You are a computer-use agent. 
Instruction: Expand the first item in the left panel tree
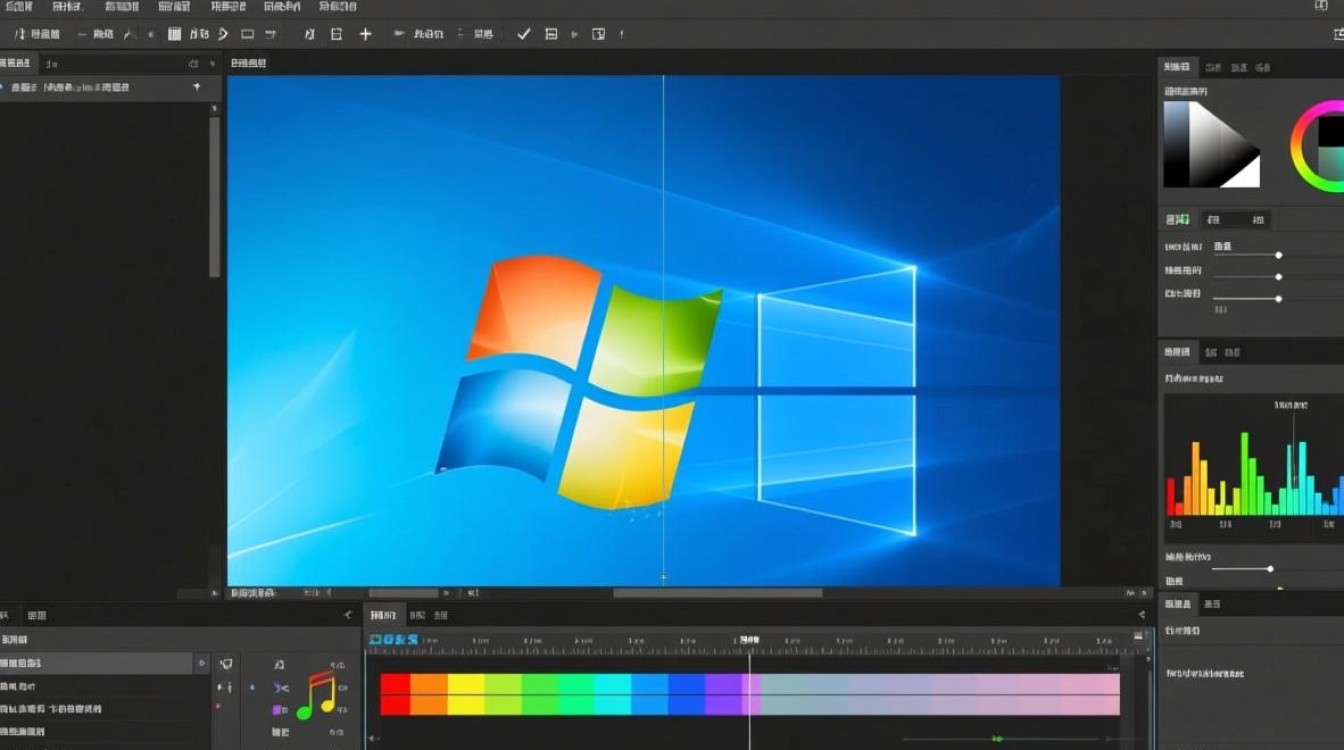(3, 88)
